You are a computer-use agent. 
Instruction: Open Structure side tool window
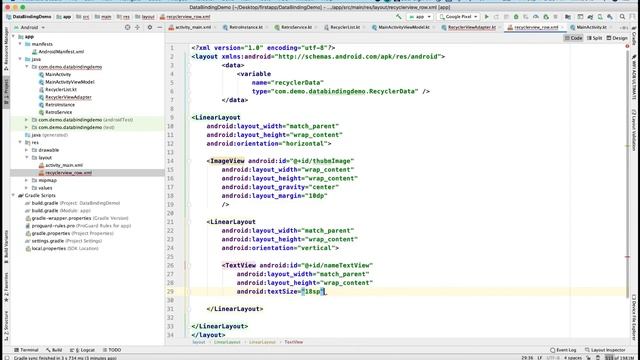click(x=6, y=326)
